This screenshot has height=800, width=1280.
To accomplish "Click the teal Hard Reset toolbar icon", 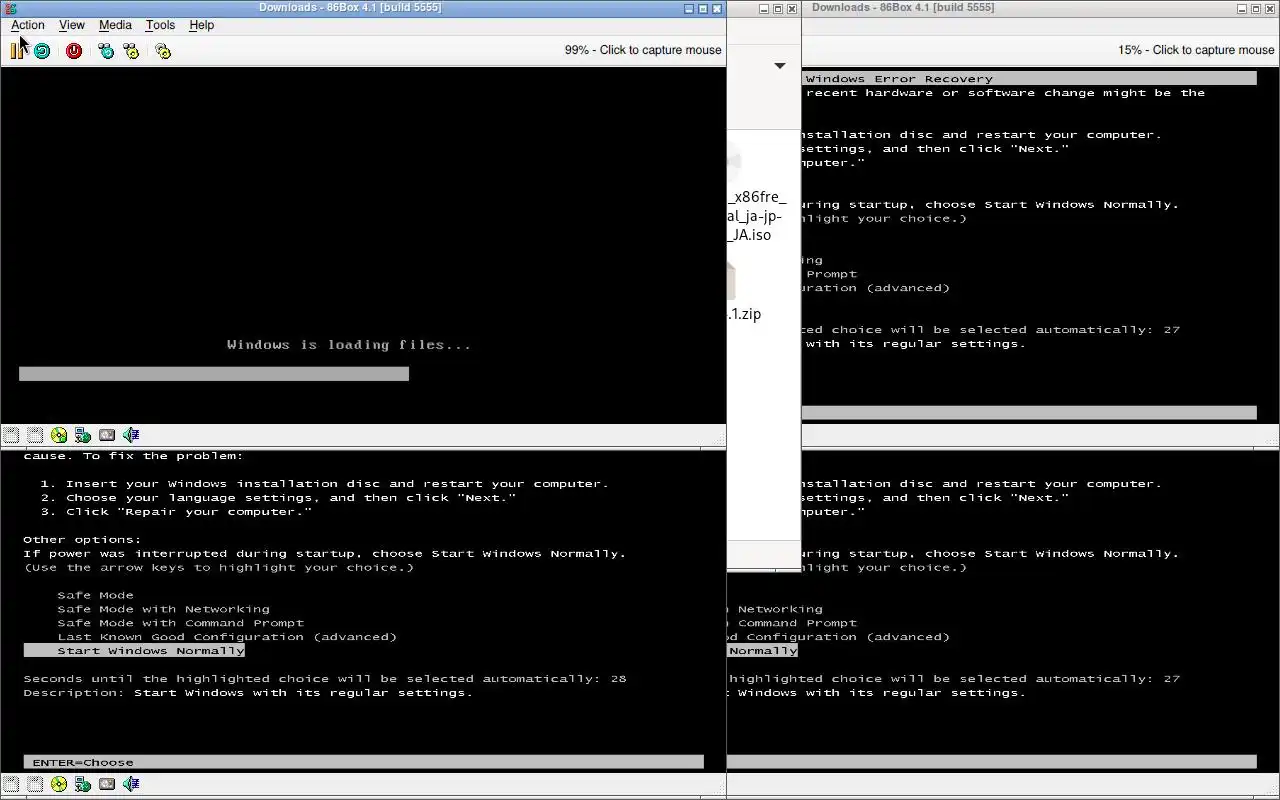I will tap(42, 50).
